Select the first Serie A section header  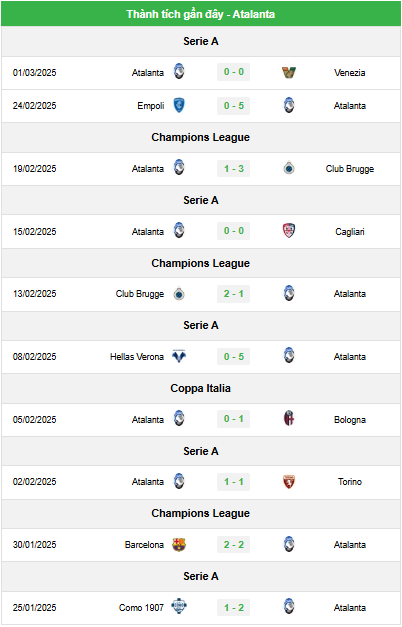pyautogui.click(x=201, y=41)
